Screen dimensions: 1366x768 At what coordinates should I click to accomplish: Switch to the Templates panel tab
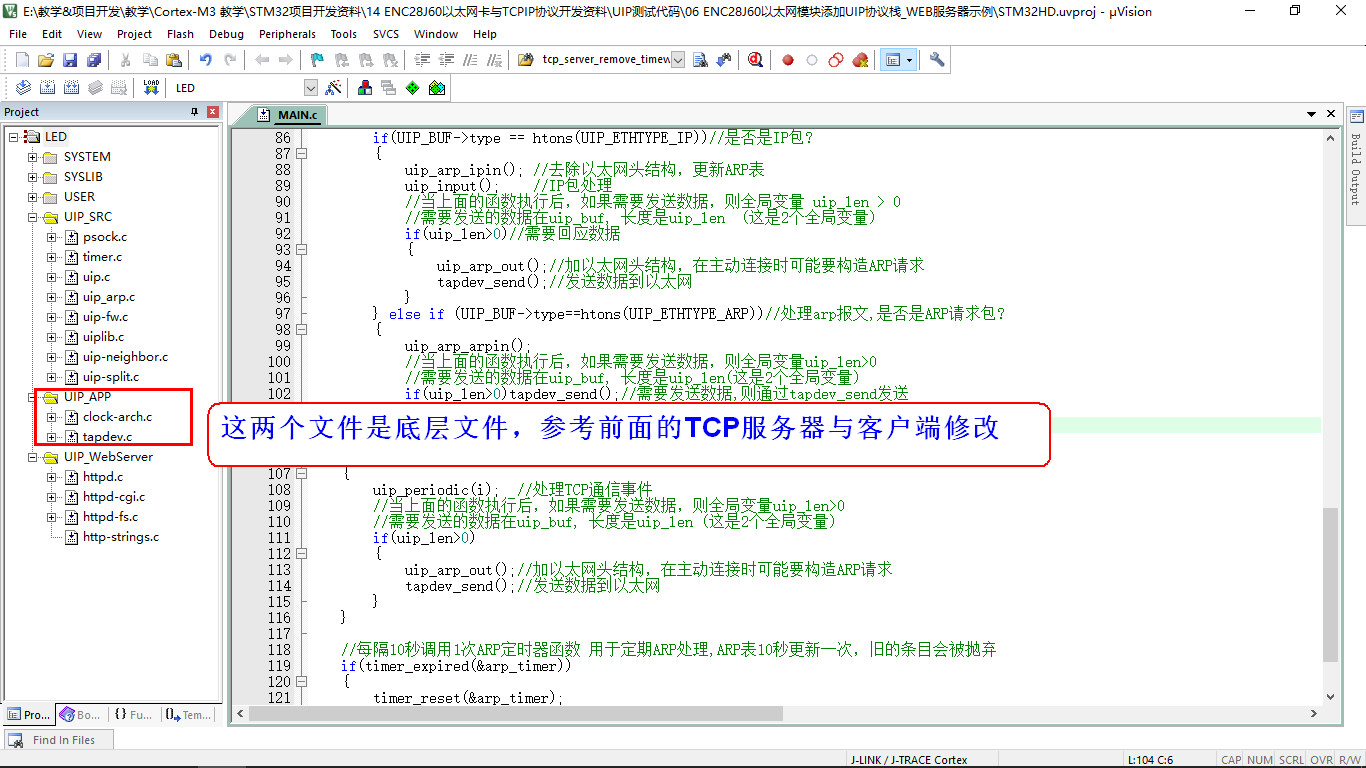click(188, 715)
